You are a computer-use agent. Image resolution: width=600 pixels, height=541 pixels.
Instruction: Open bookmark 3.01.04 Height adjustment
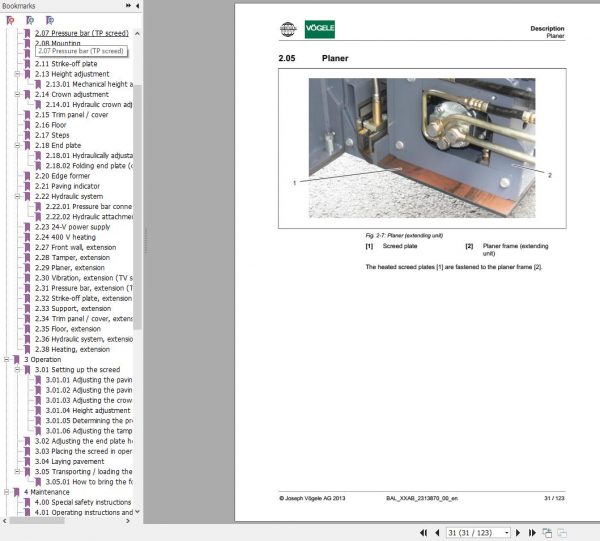click(88, 410)
